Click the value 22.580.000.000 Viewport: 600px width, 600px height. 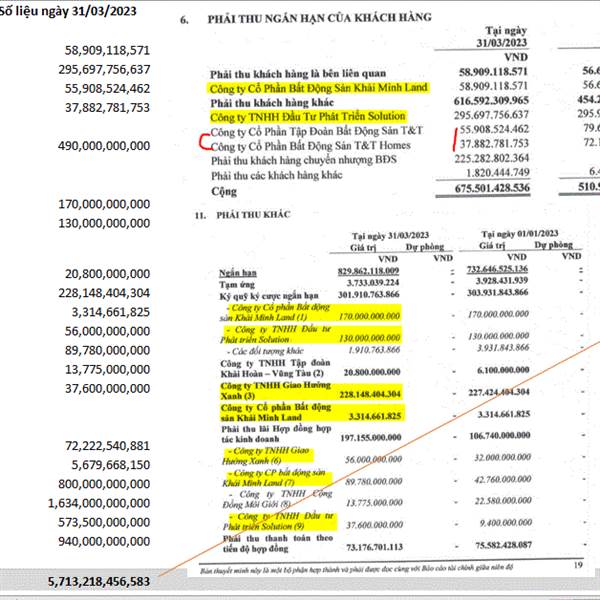click(x=503, y=501)
